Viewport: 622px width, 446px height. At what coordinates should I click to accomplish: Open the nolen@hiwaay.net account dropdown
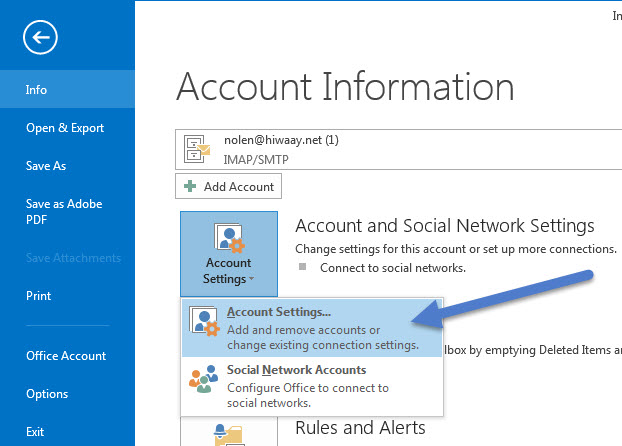(x=398, y=149)
